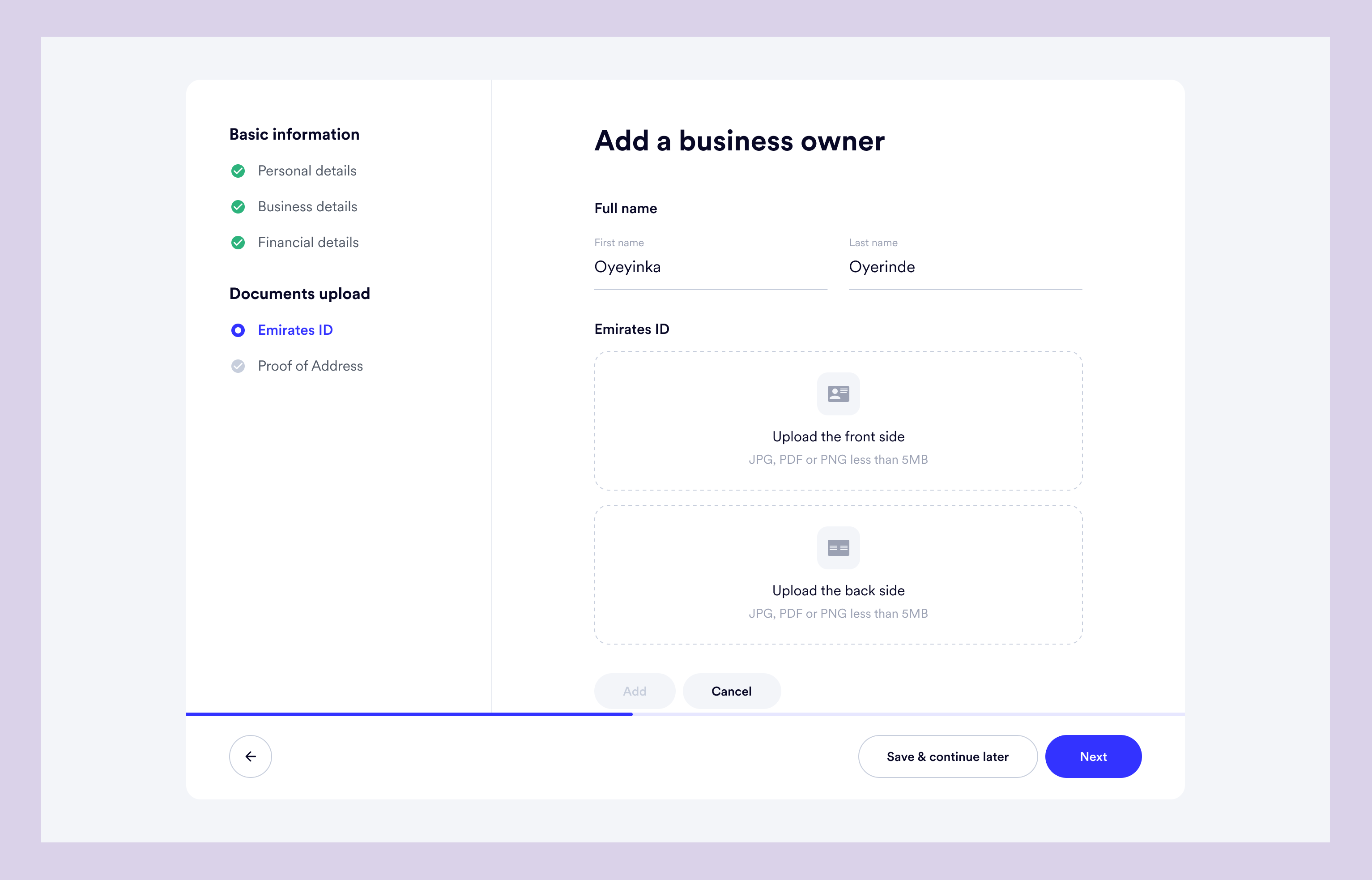Select the Emirates ID radio indicator
Image resolution: width=1372 pixels, height=880 pixels.
coord(238,330)
